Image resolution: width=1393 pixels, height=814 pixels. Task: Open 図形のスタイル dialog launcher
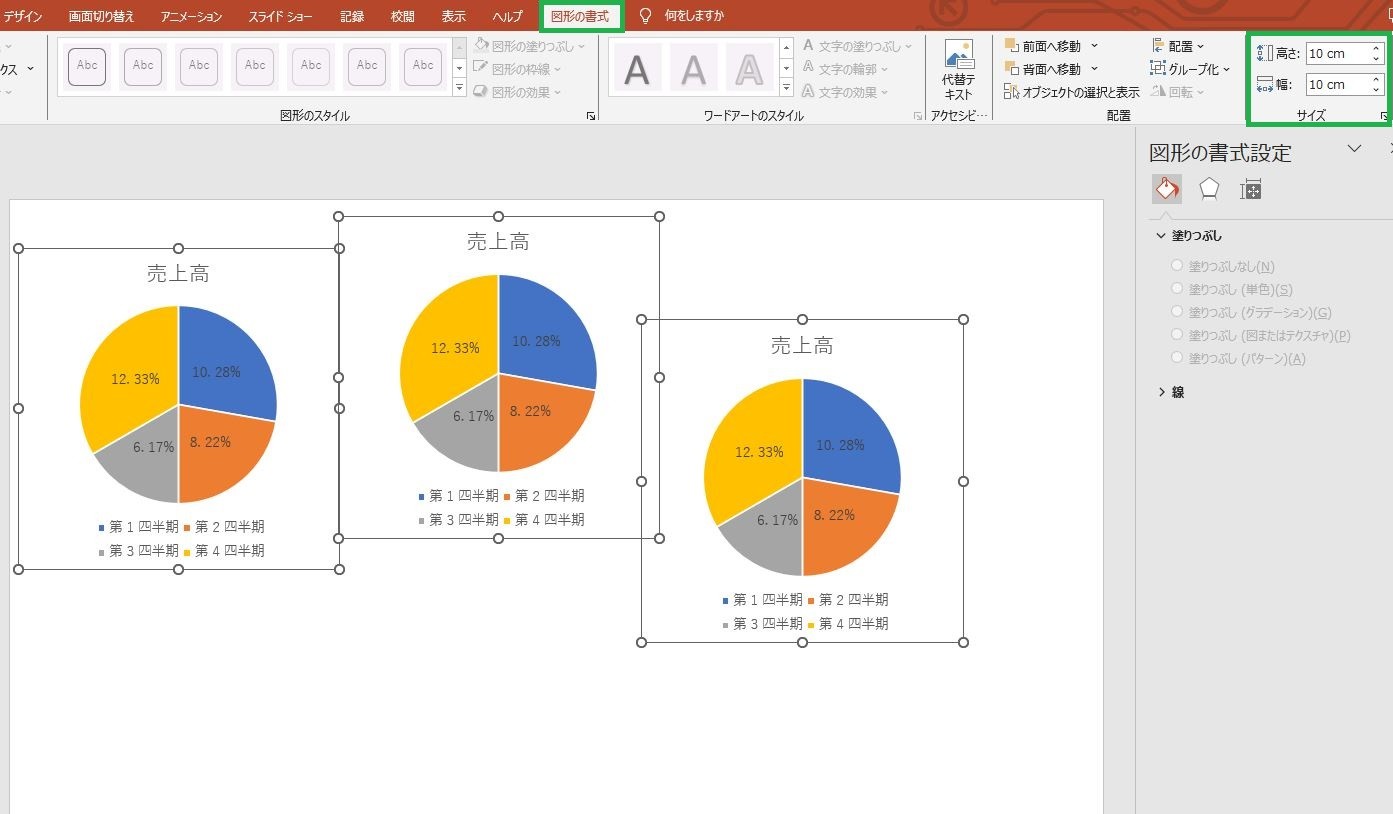(591, 116)
